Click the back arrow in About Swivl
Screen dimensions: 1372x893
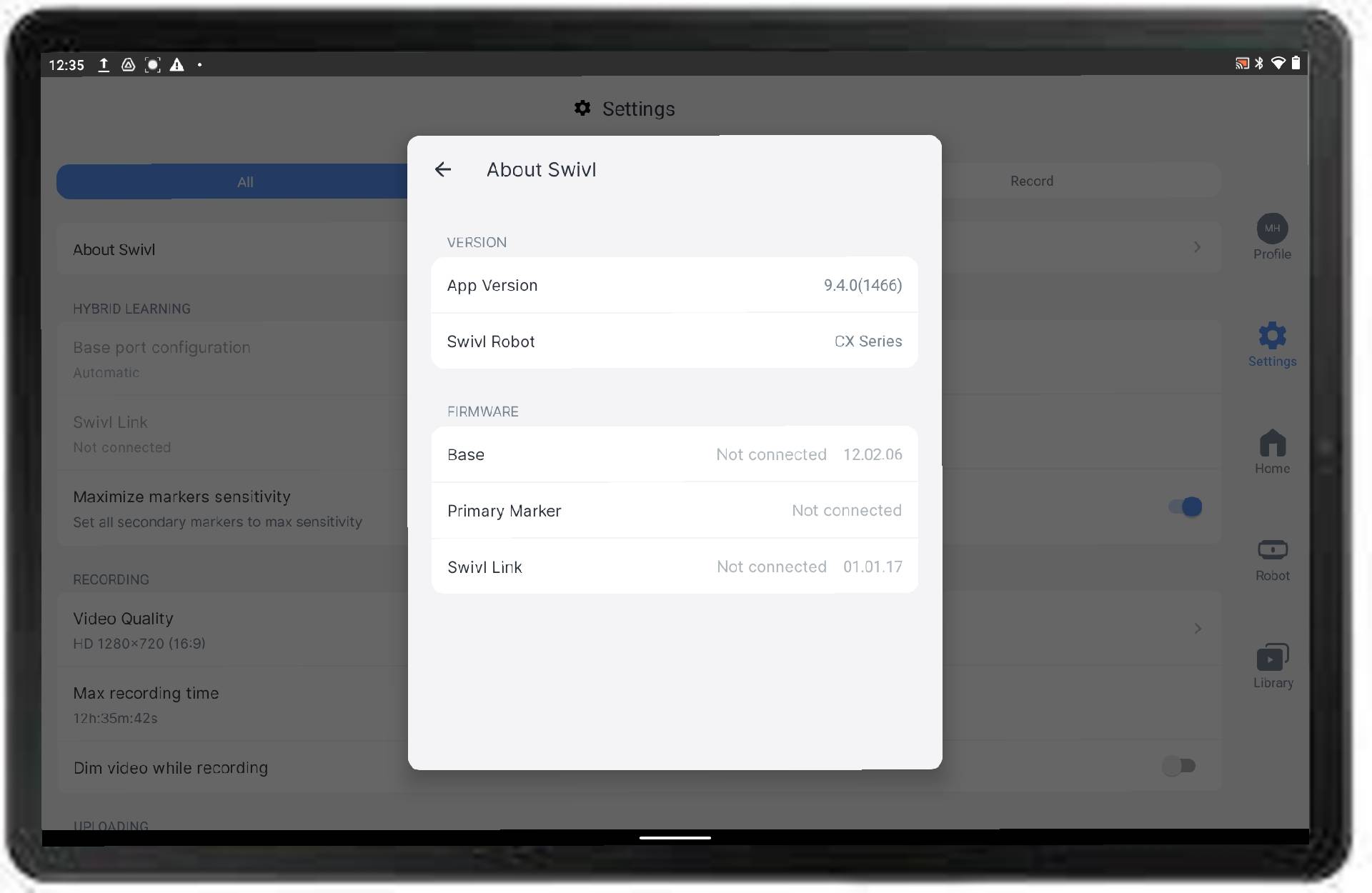click(444, 168)
